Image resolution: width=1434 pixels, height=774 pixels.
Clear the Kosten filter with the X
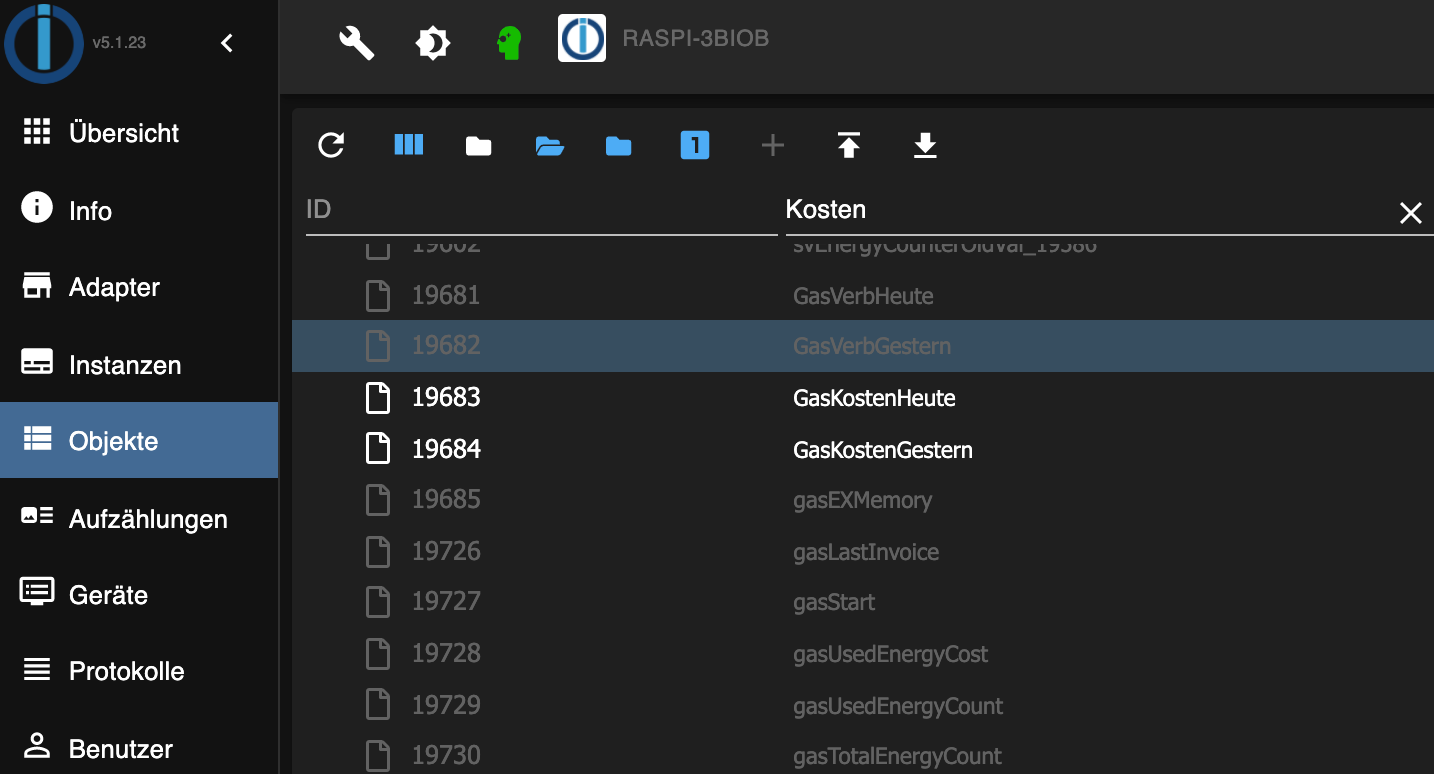pyautogui.click(x=1411, y=212)
